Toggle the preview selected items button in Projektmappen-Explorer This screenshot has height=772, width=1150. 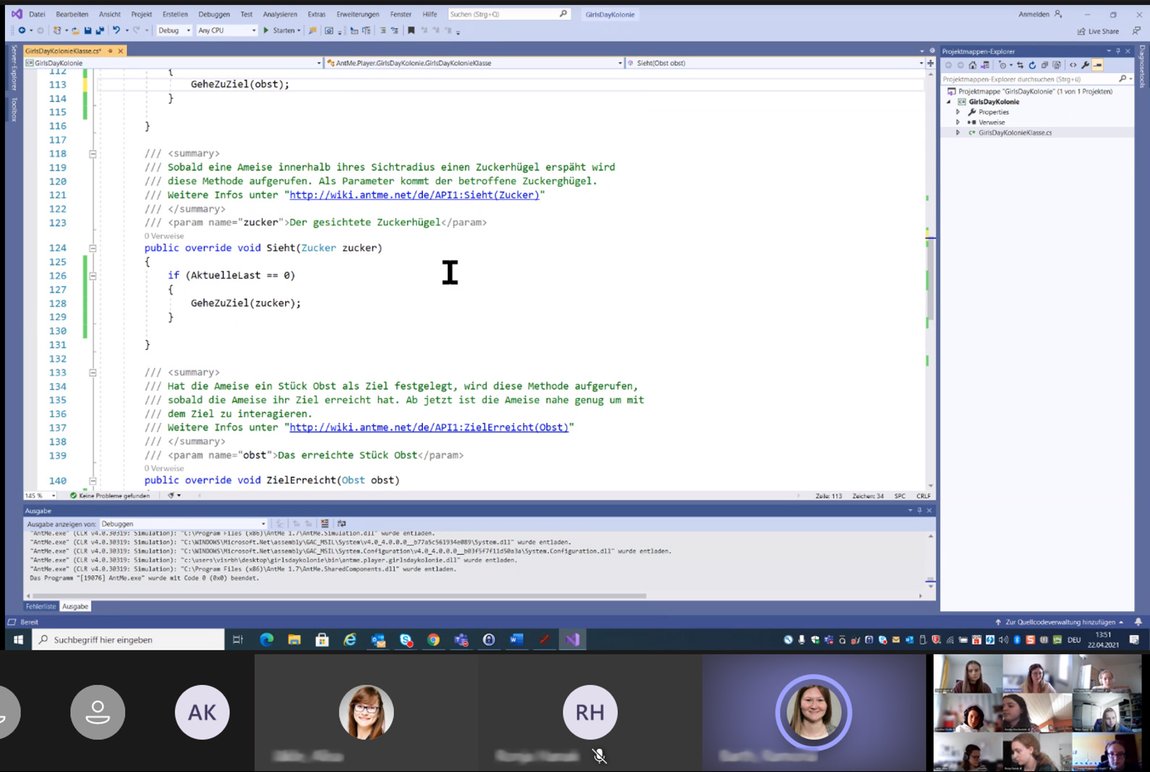(x=1098, y=65)
